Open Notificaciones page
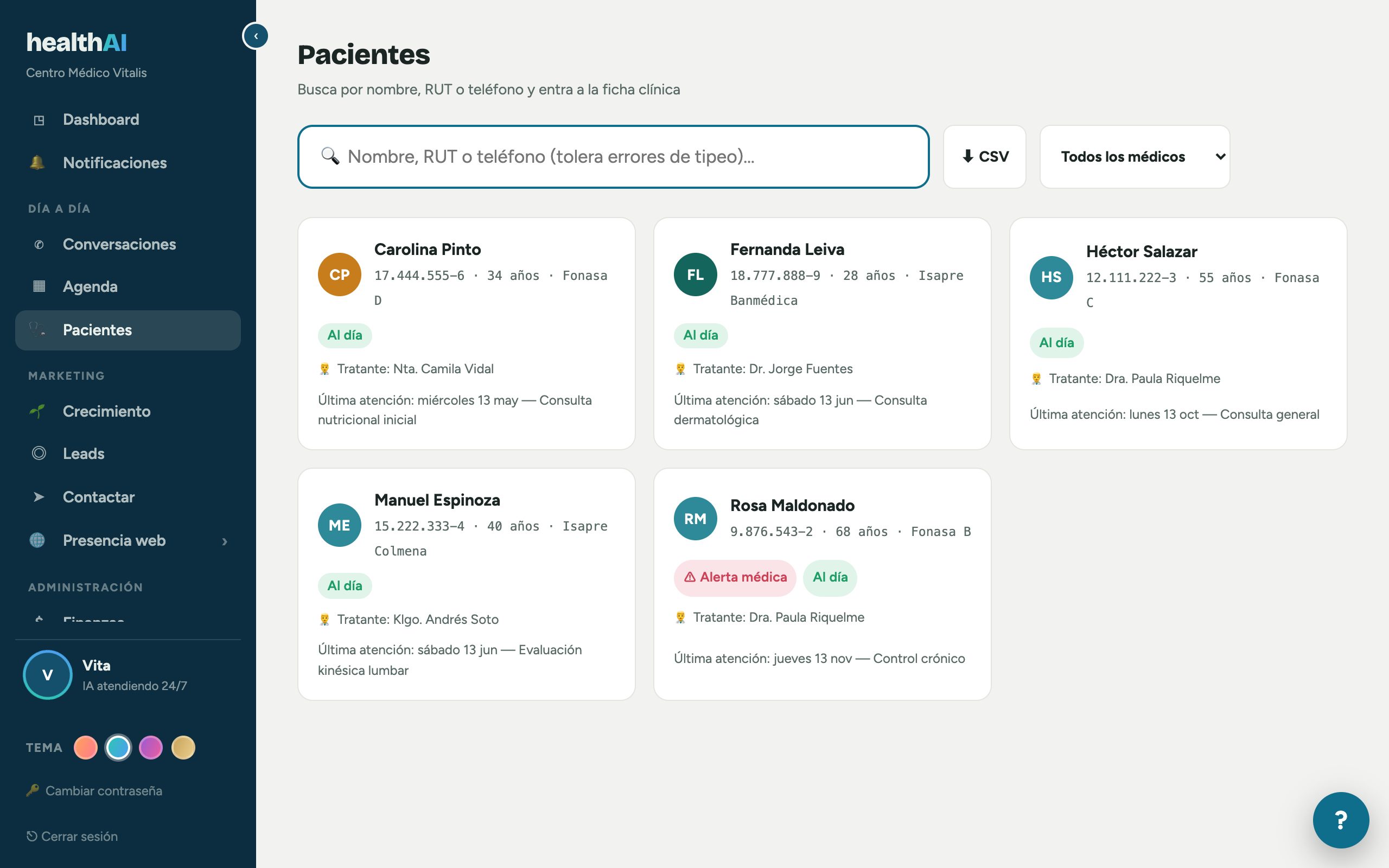The height and width of the screenshot is (868, 1389). (x=128, y=163)
